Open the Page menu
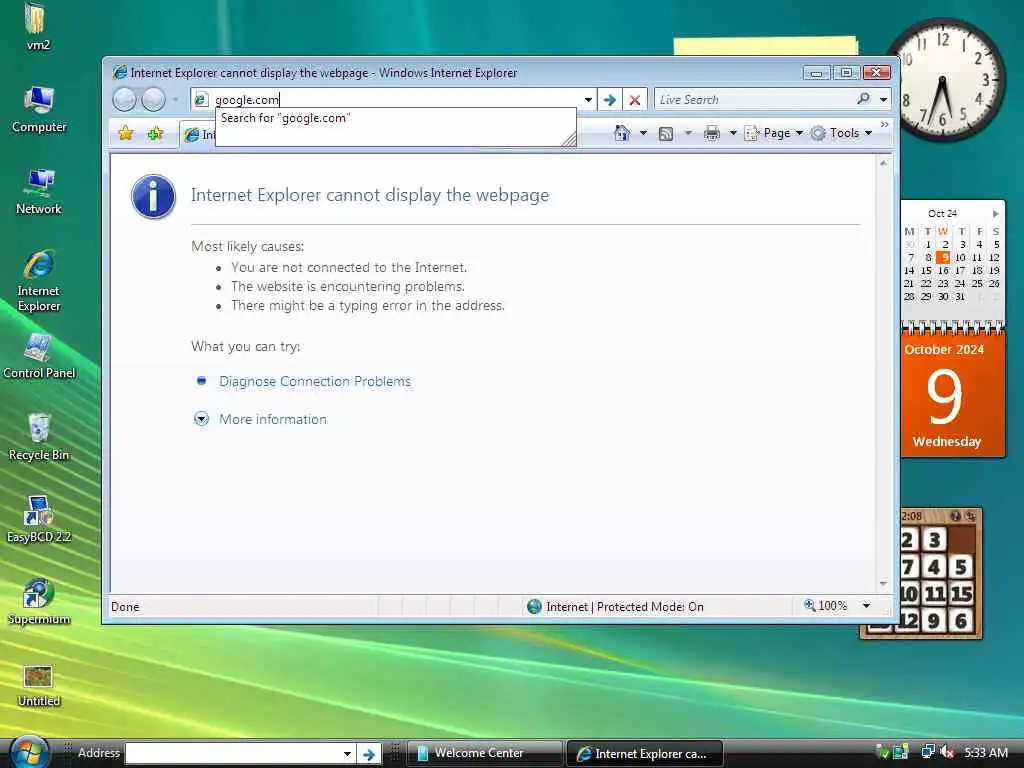 (x=774, y=133)
